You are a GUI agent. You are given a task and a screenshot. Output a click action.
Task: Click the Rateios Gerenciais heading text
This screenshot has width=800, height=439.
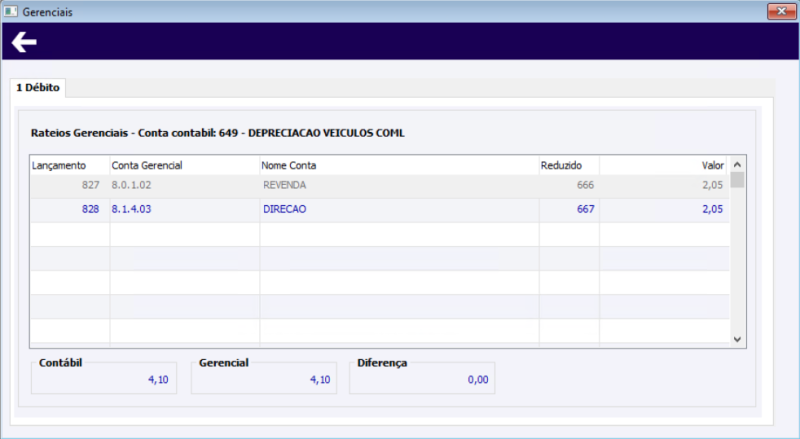pyautogui.click(x=217, y=133)
